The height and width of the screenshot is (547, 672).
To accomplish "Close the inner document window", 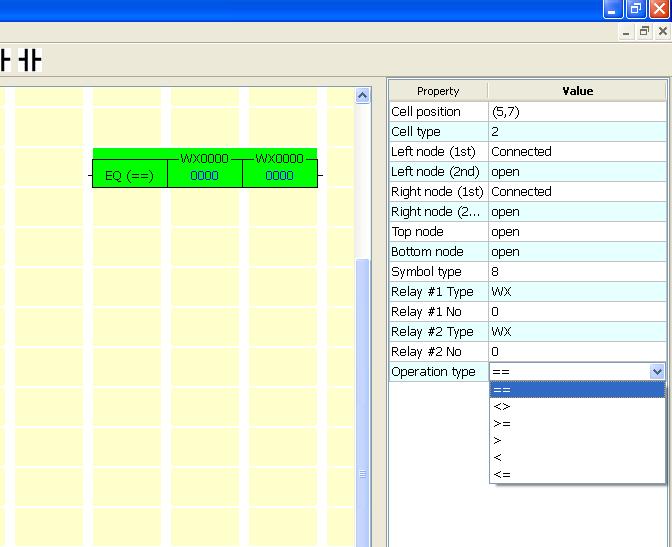I will (x=663, y=32).
